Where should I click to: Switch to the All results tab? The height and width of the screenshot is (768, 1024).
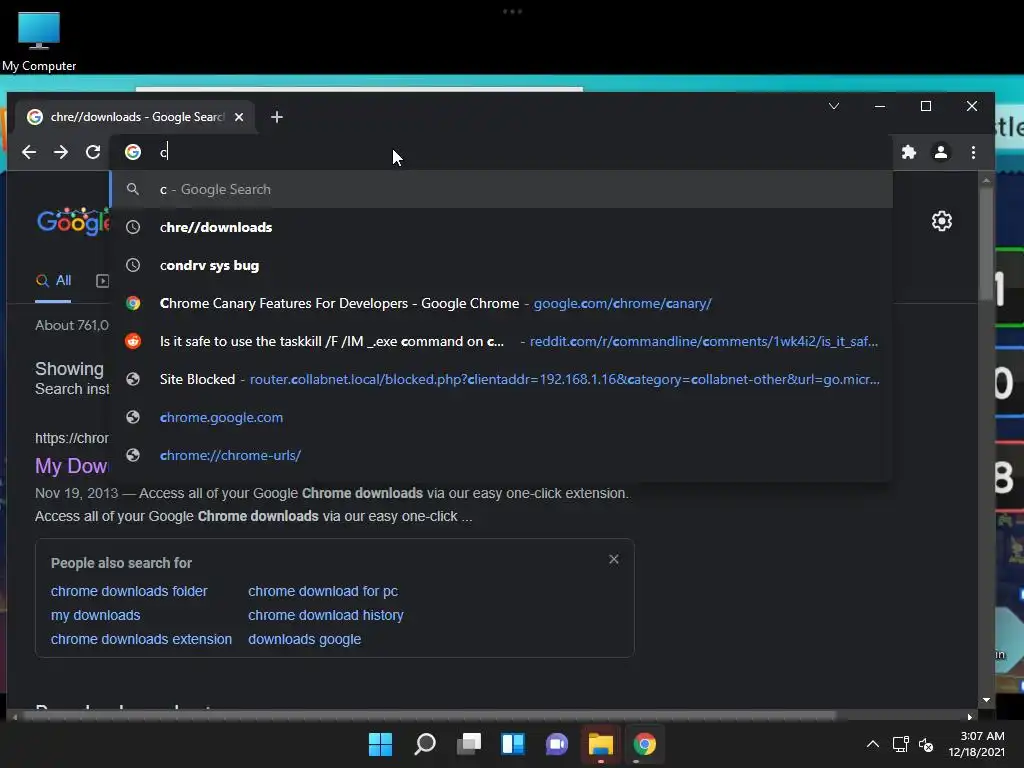(x=54, y=281)
